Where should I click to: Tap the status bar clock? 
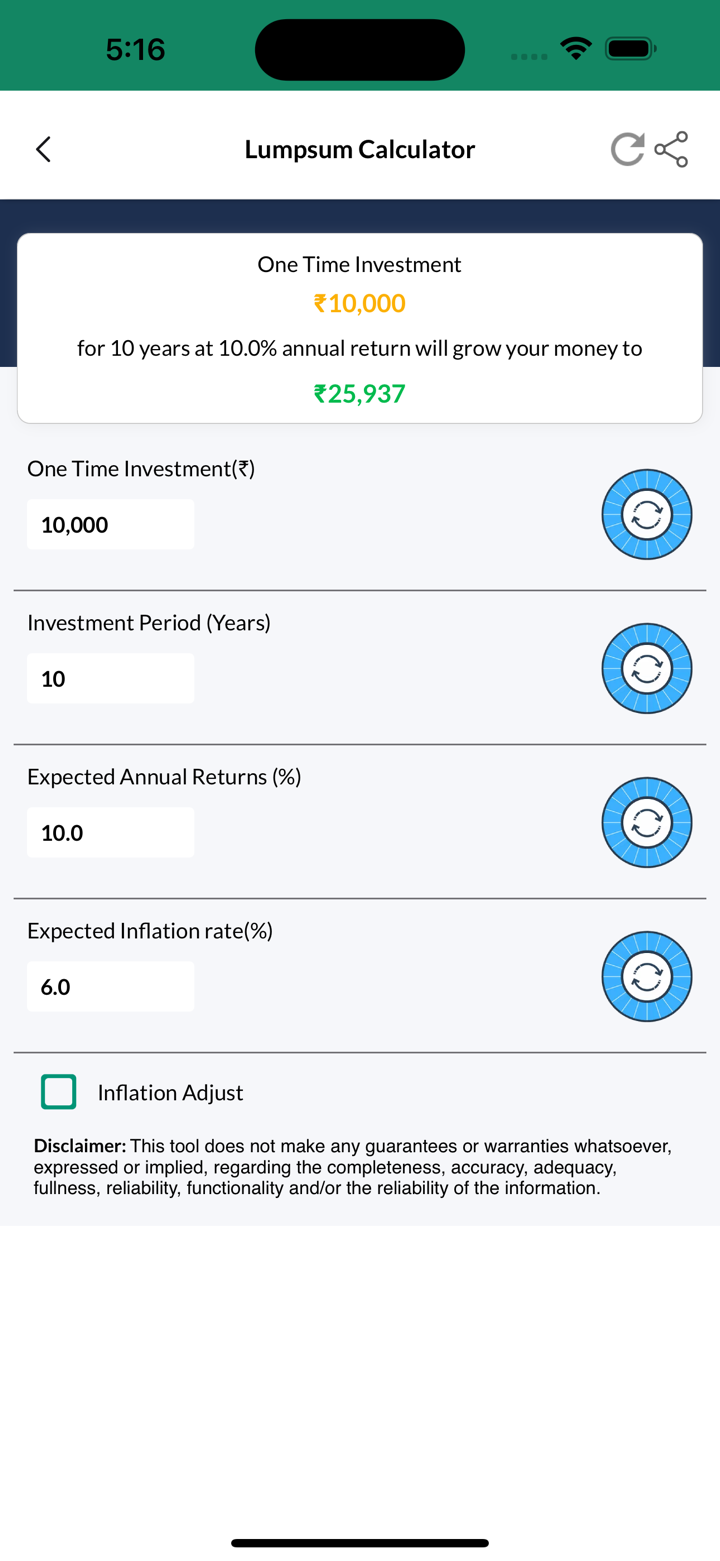tap(135, 49)
